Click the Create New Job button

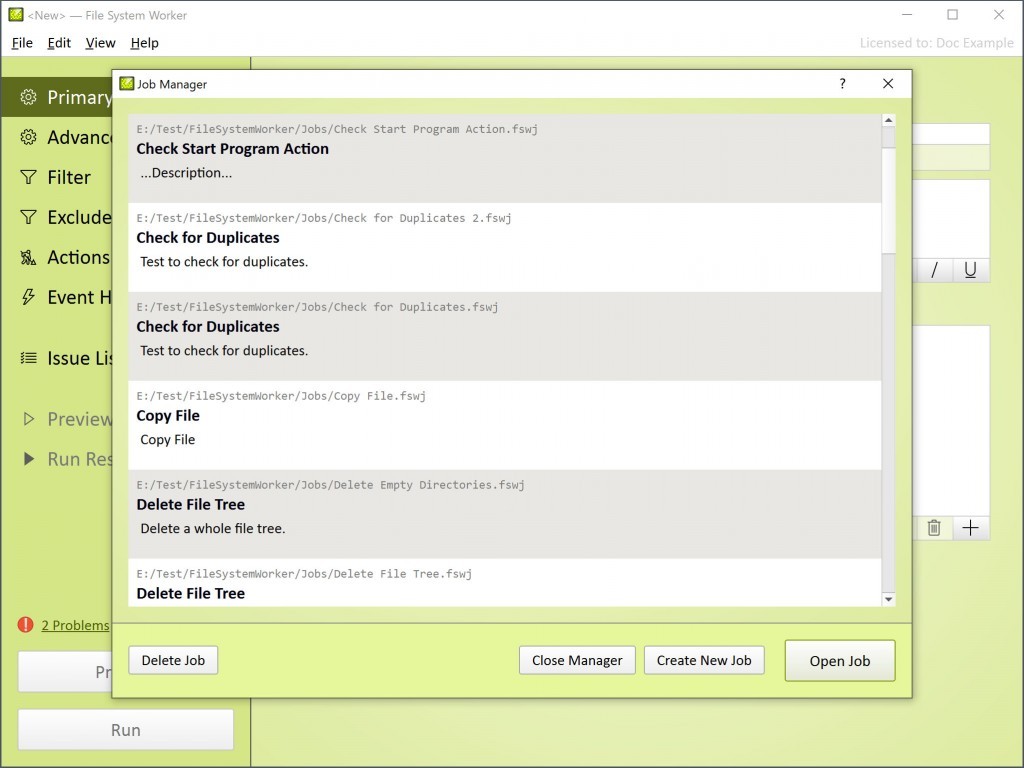click(704, 660)
